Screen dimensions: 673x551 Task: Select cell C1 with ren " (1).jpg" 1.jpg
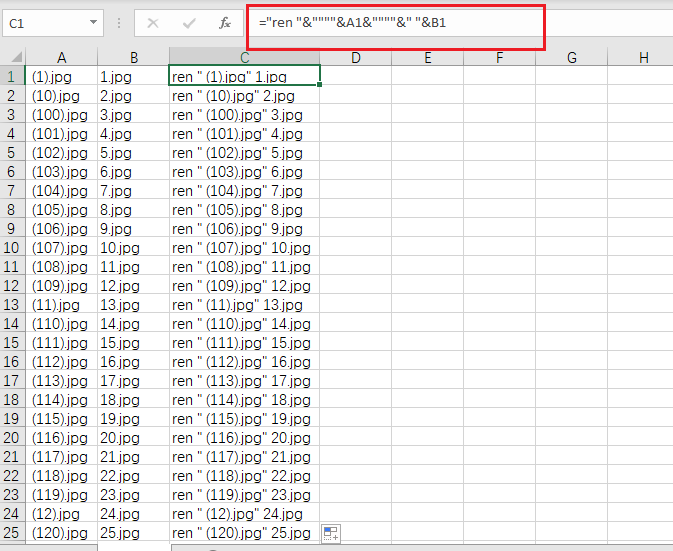tap(244, 76)
